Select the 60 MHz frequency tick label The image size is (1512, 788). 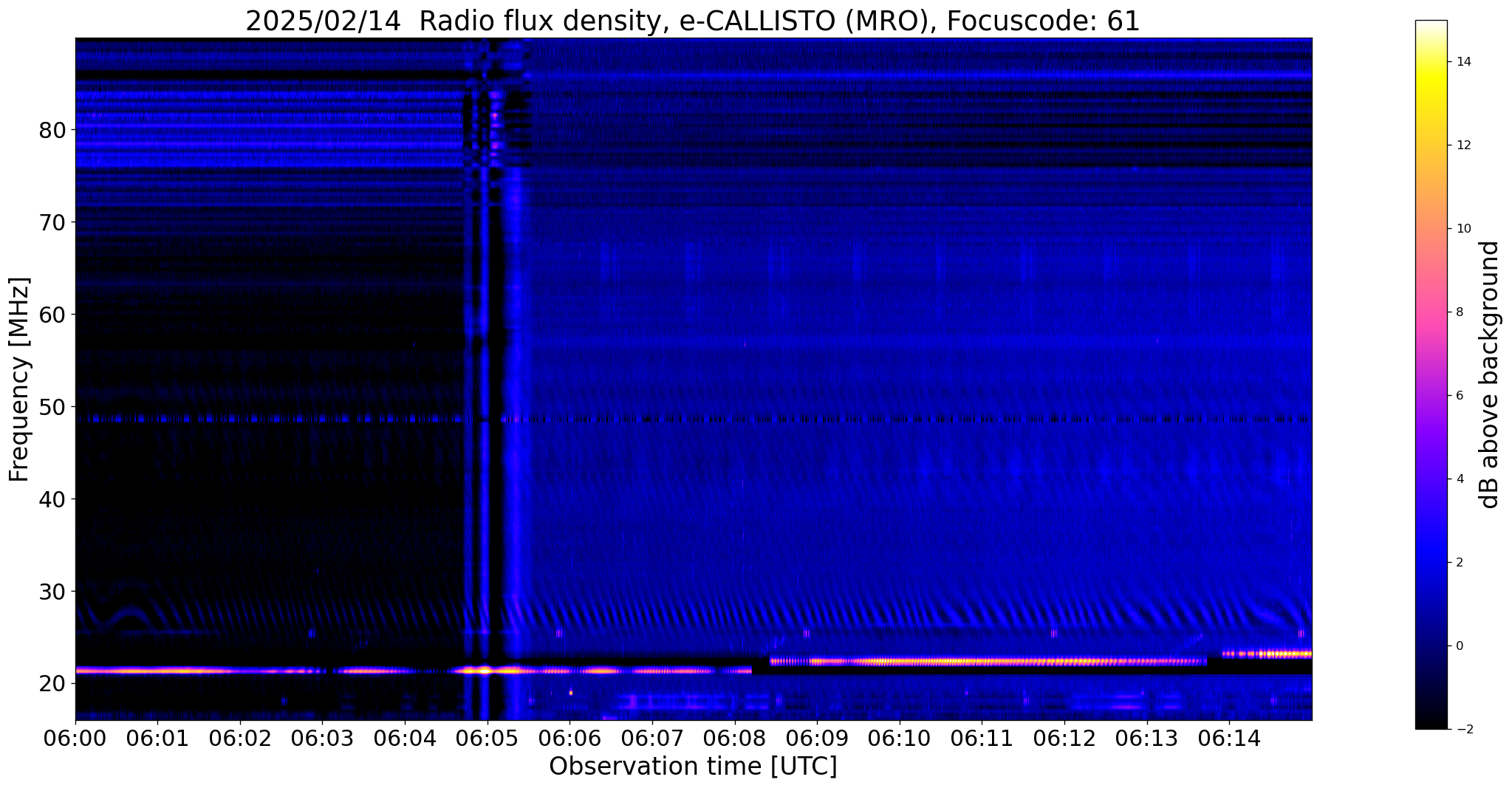pos(52,315)
